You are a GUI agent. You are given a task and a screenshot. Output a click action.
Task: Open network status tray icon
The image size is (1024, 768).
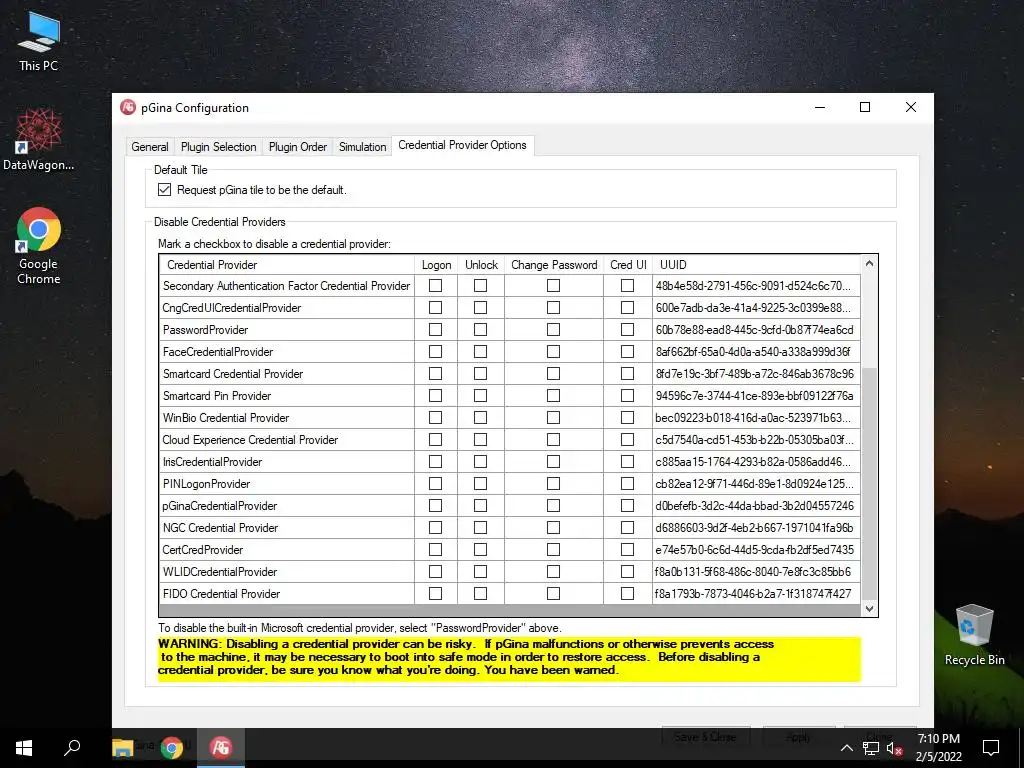tap(871, 748)
